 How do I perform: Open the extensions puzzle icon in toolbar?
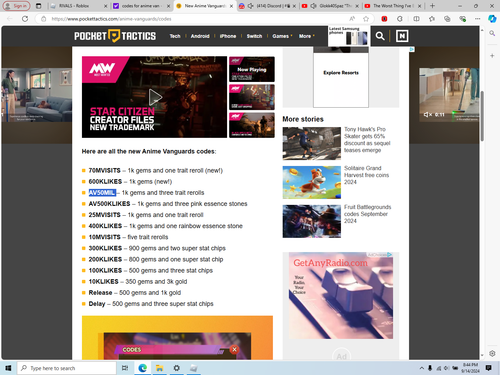tap(400, 19)
